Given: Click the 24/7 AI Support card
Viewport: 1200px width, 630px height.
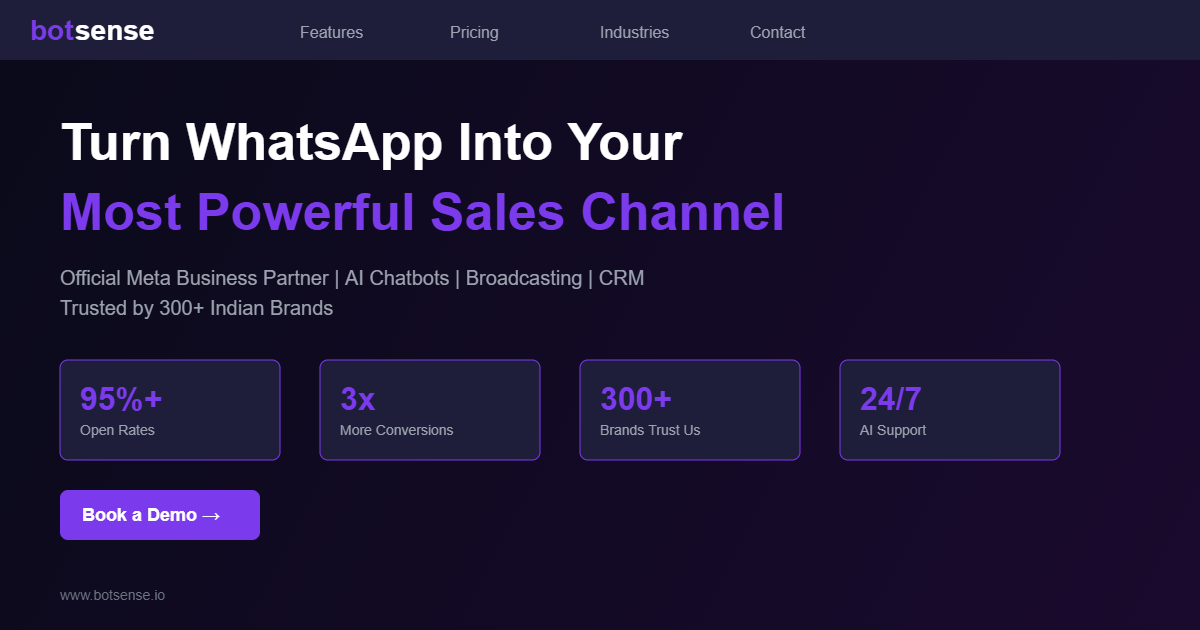Looking at the screenshot, I should click(950, 410).
